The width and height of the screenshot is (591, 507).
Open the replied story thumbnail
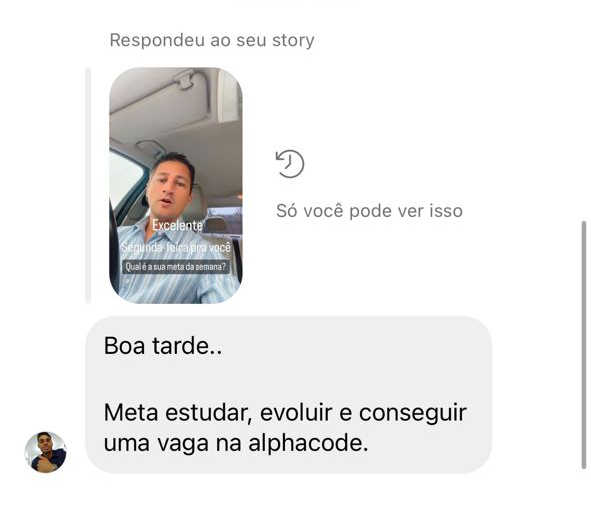[176, 185]
